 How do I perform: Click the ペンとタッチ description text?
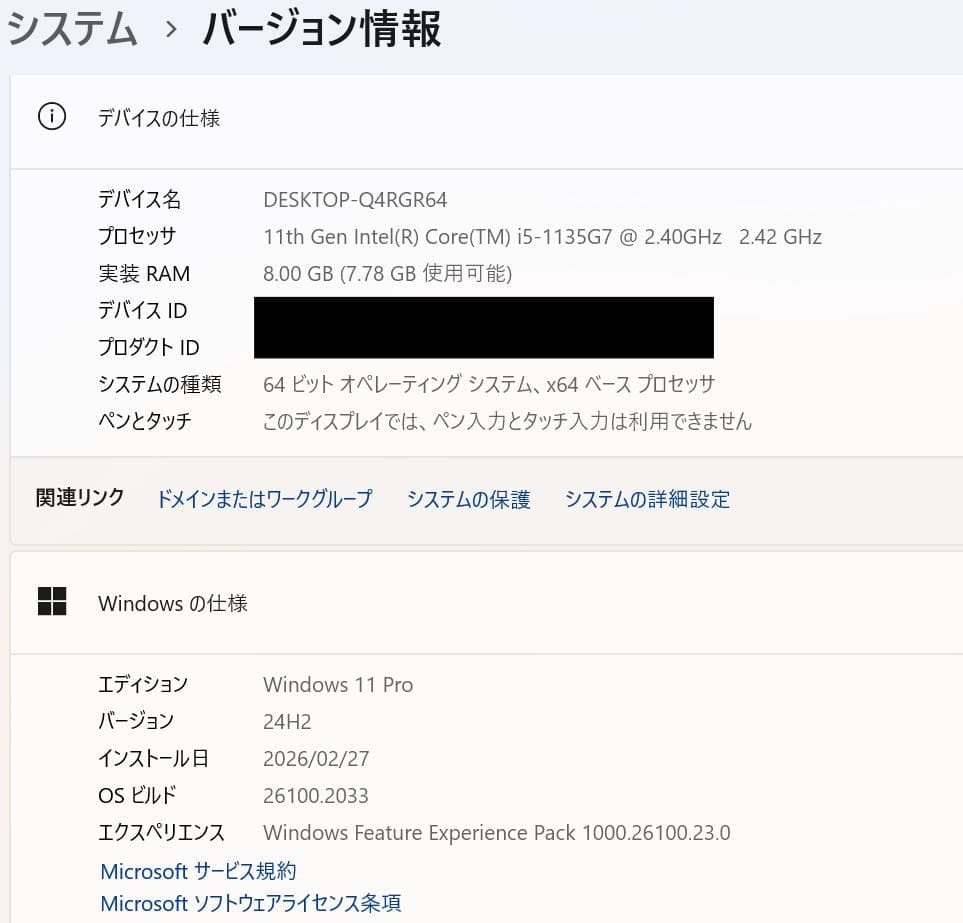click(505, 421)
